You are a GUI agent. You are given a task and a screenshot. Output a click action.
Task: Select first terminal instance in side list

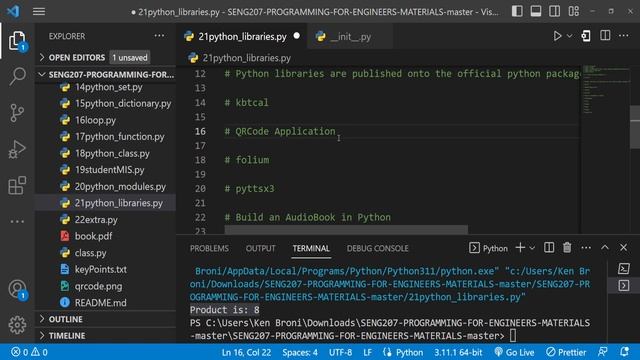624,269
